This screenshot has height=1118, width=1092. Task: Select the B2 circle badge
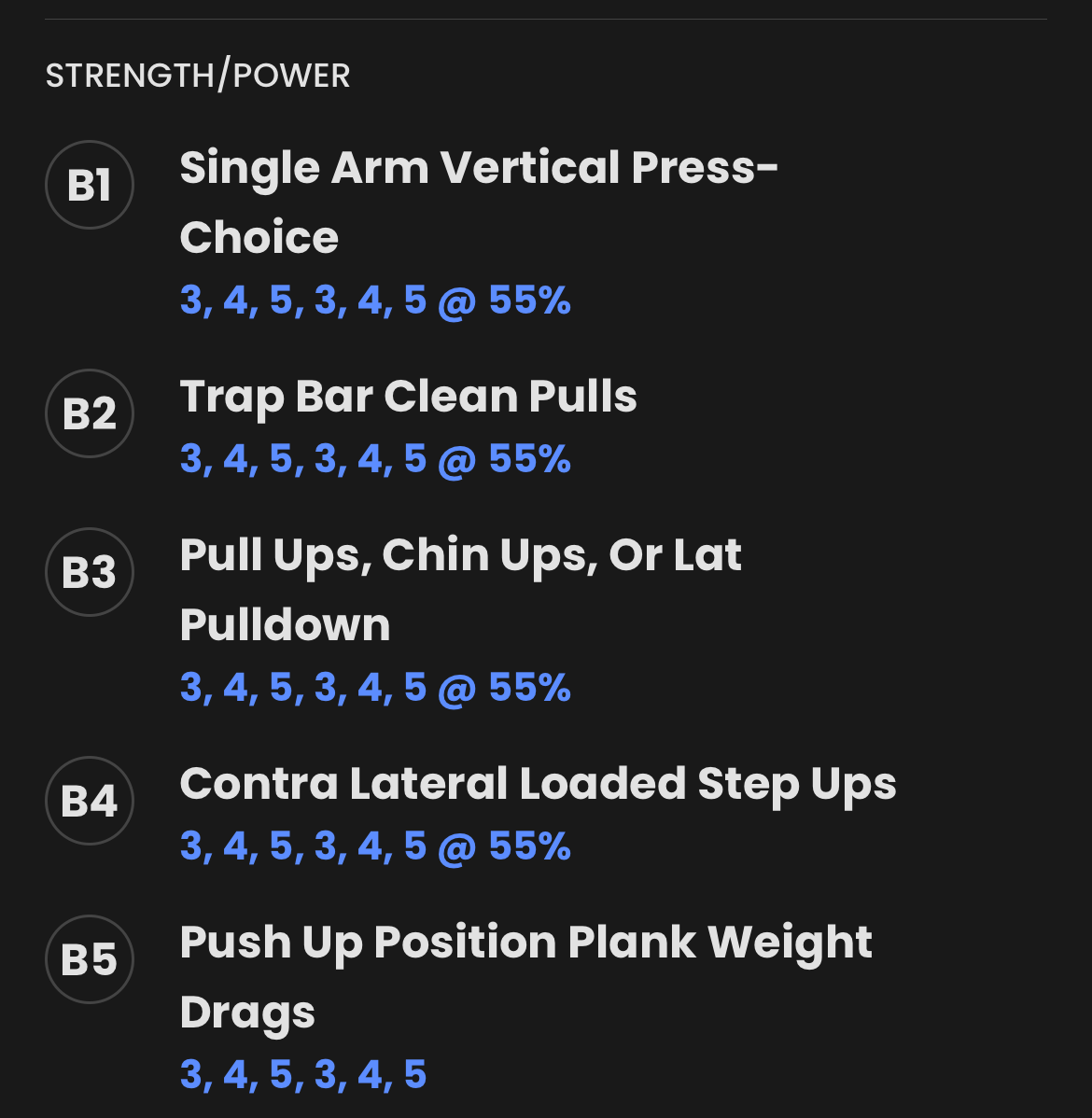point(89,413)
